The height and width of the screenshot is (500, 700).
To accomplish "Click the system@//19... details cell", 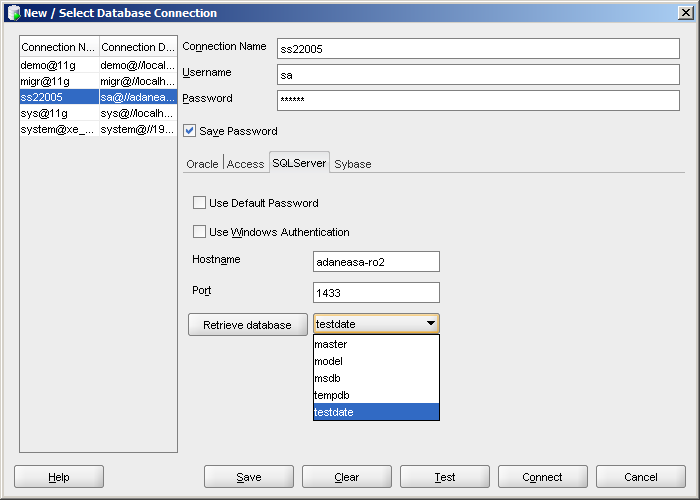I will 138,129.
